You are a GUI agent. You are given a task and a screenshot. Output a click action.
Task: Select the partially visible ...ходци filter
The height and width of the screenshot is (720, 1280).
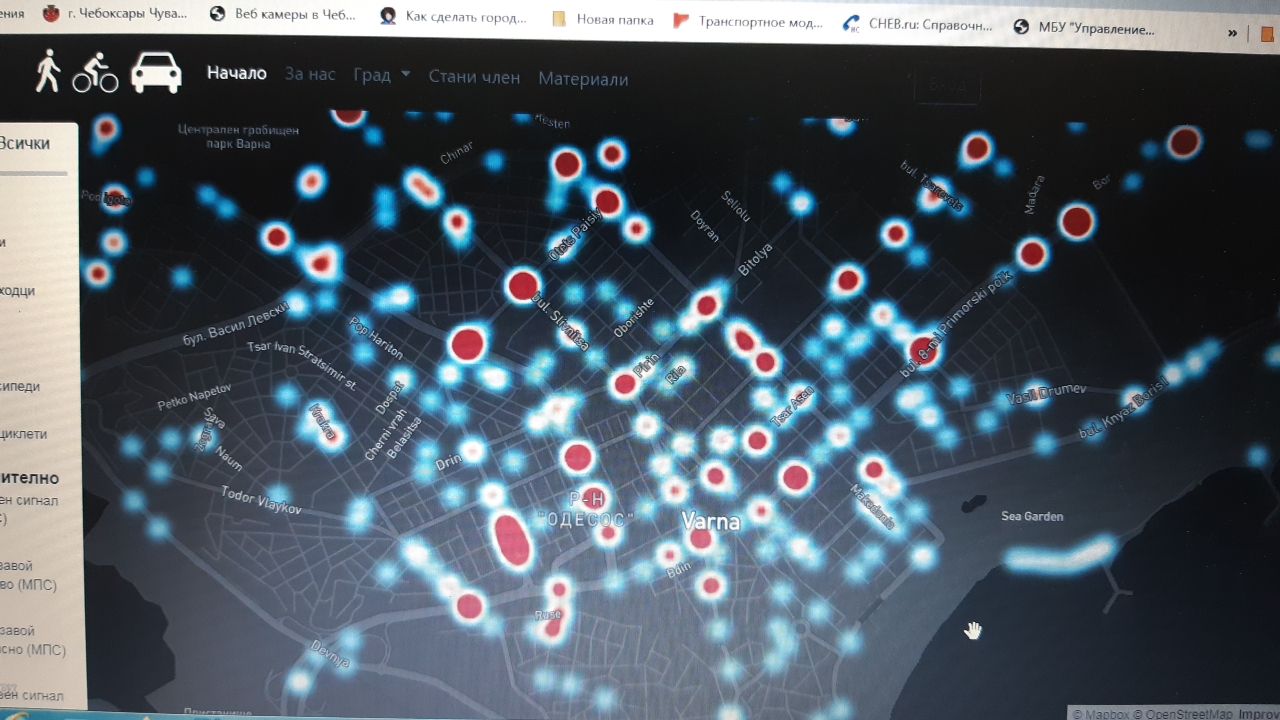[17, 290]
